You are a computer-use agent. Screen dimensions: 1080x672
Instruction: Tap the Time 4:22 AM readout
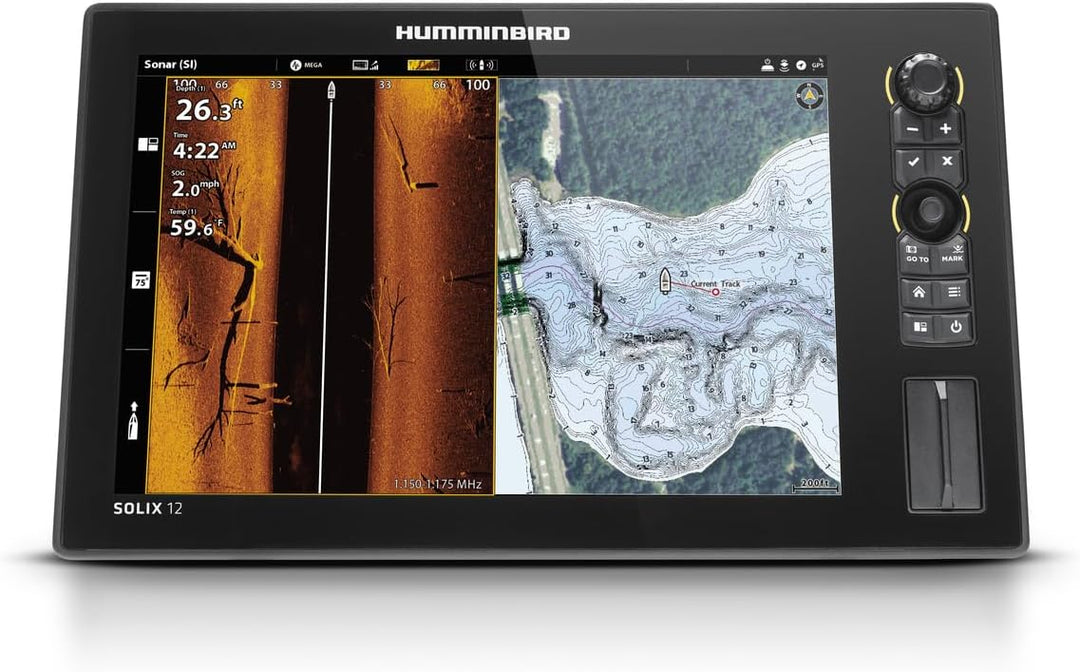(204, 147)
